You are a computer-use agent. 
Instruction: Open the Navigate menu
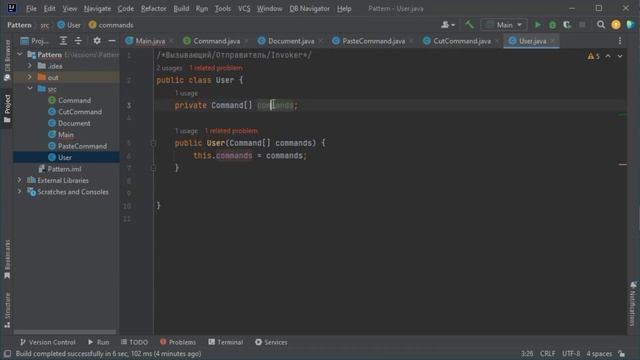97,8
